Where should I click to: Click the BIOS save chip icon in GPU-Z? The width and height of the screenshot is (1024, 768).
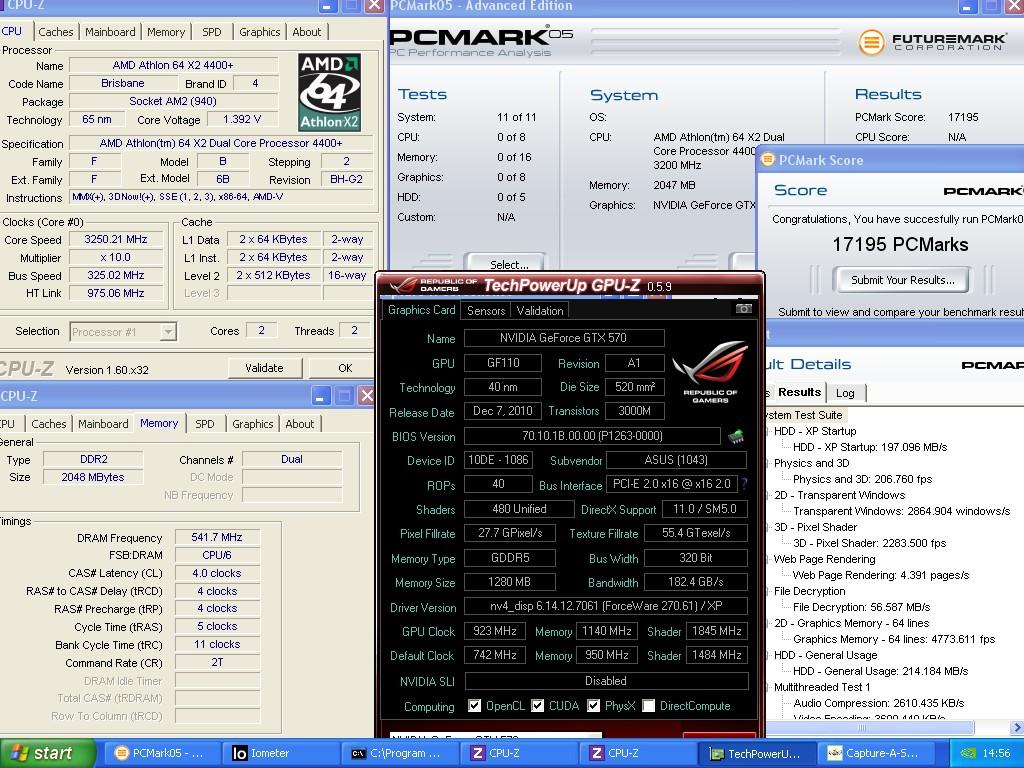pos(736,436)
